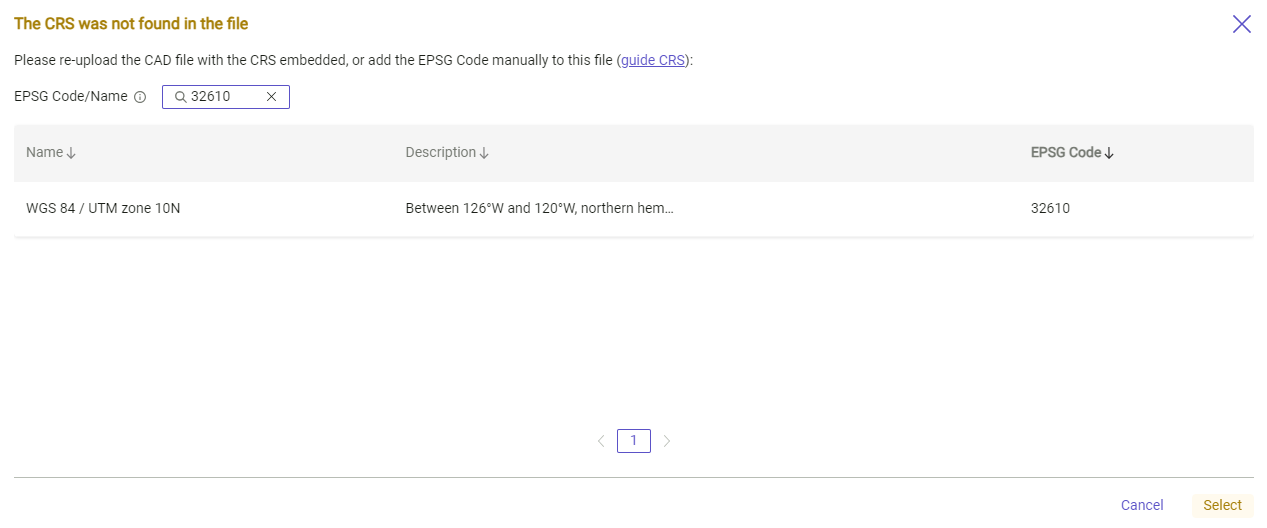The height and width of the screenshot is (528, 1267).
Task: Click sort arrow next to EPSG Code header
Action: 1109,153
